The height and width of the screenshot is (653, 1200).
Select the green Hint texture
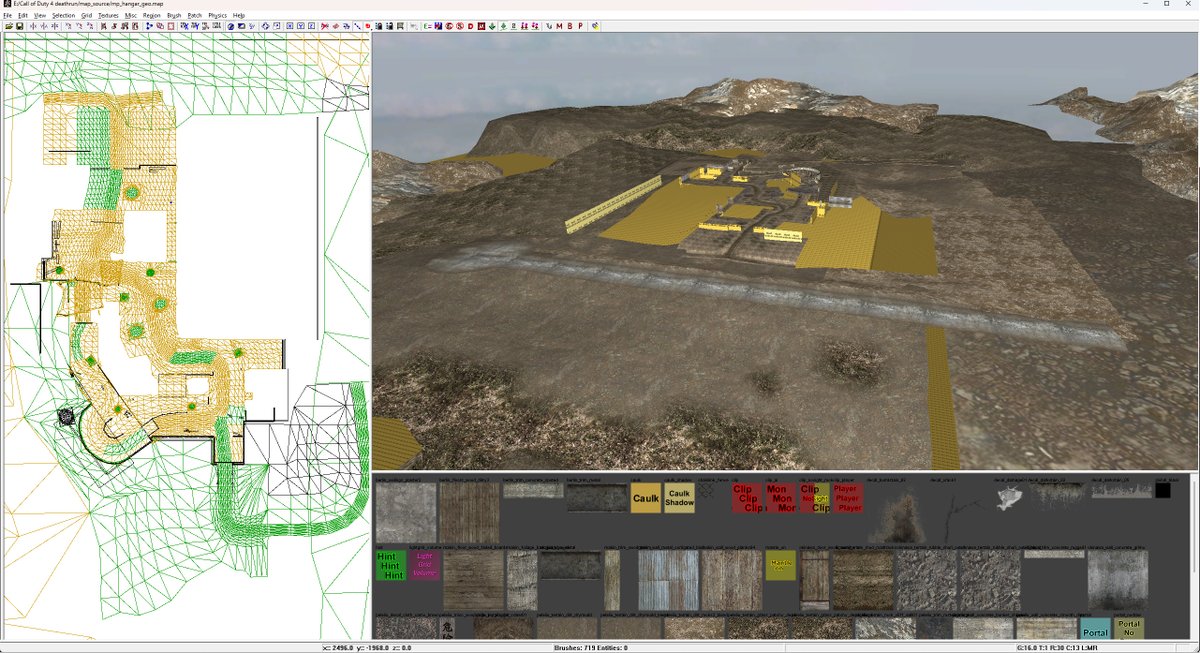pyautogui.click(x=391, y=566)
